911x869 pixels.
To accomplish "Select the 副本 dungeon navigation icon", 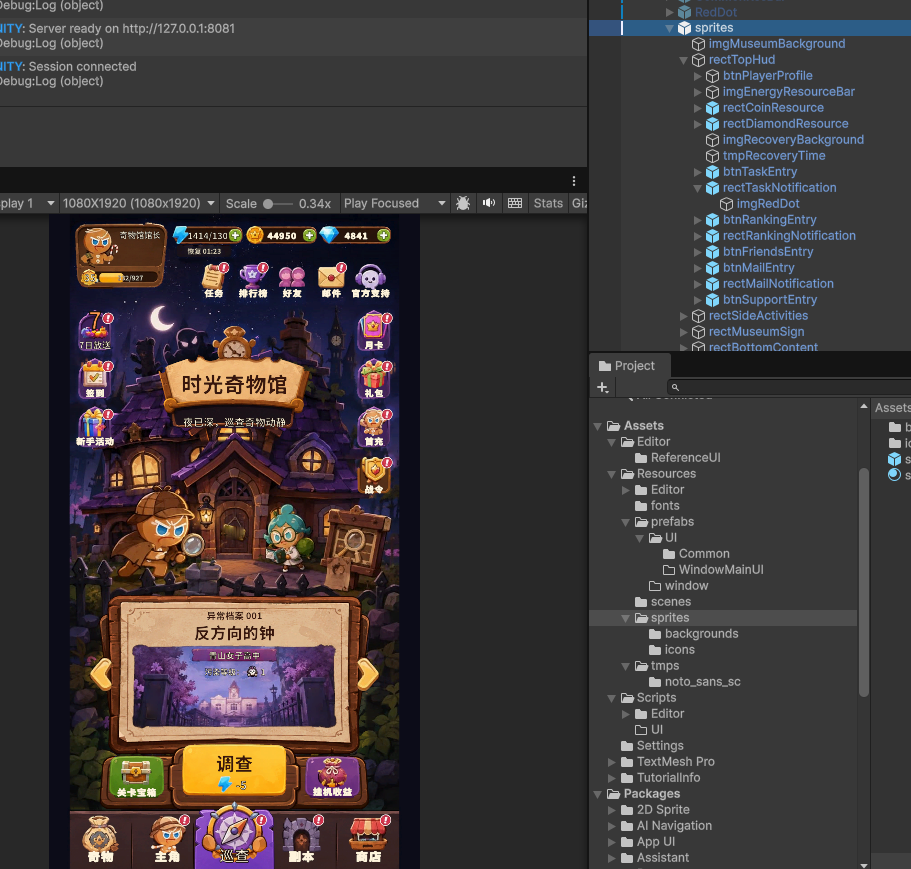I will pyautogui.click(x=302, y=839).
